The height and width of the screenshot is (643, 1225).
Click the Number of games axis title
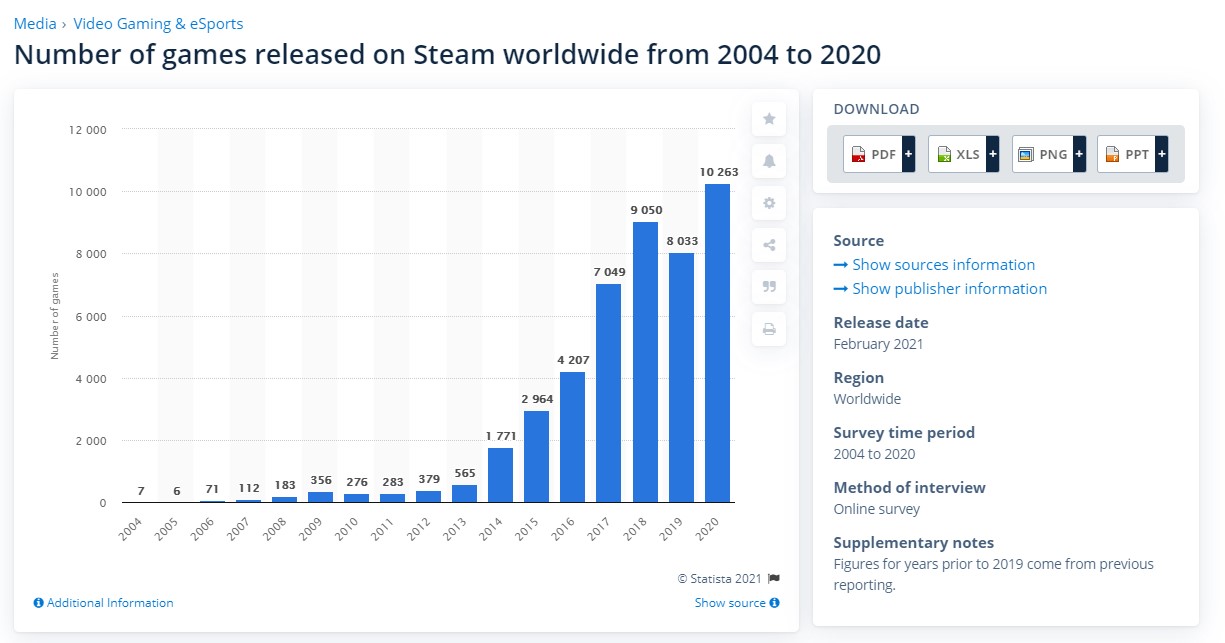(x=55, y=316)
